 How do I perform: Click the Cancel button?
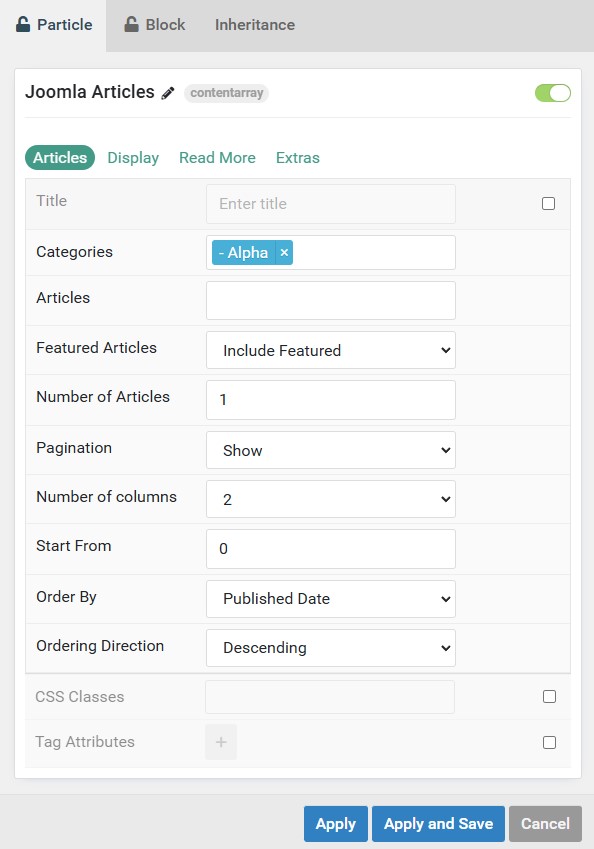pos(545,824)
